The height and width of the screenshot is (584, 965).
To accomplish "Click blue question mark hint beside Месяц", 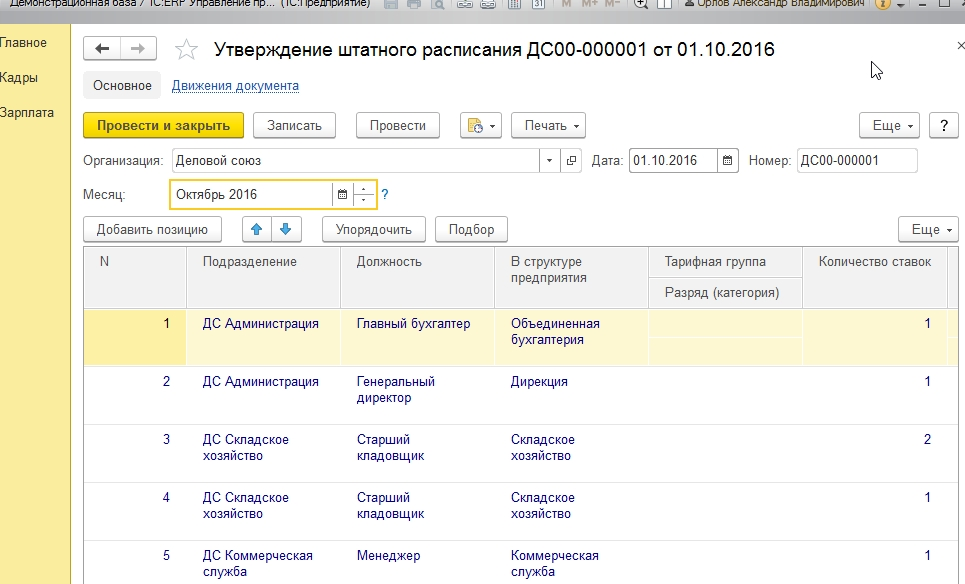I will 385,194.
